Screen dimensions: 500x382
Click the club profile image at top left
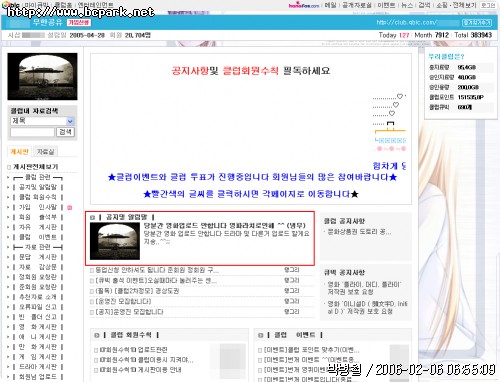click(x=42, y=76)
